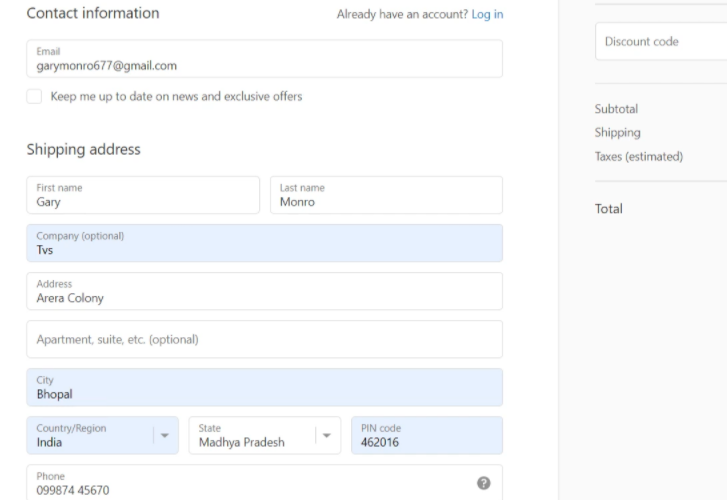Click the Country/Region dropdown arrow icon
Screen dimensions: 727x500
click(163, 435)
